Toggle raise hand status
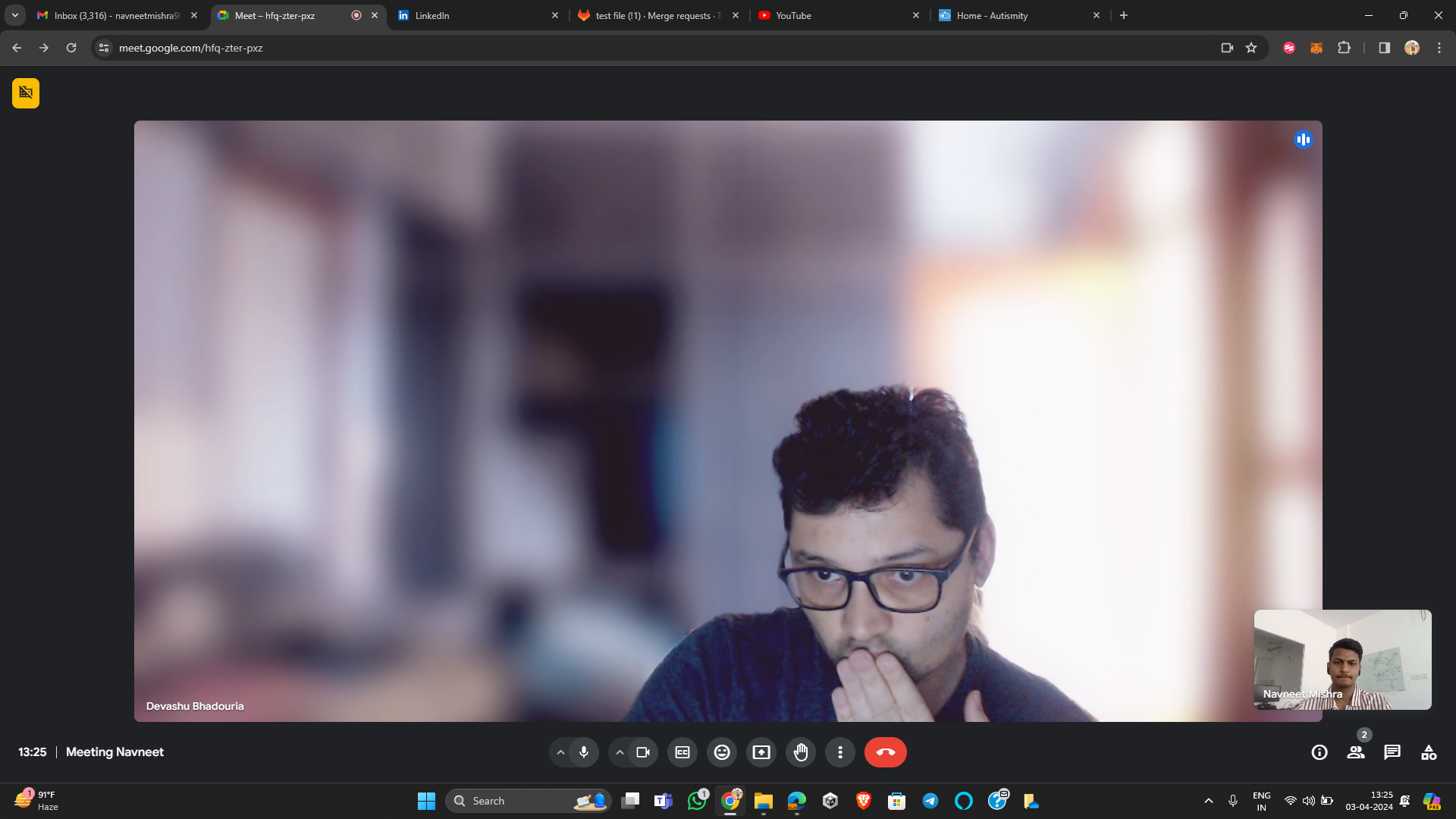The image size is (1456, 819). coord(801,752)
